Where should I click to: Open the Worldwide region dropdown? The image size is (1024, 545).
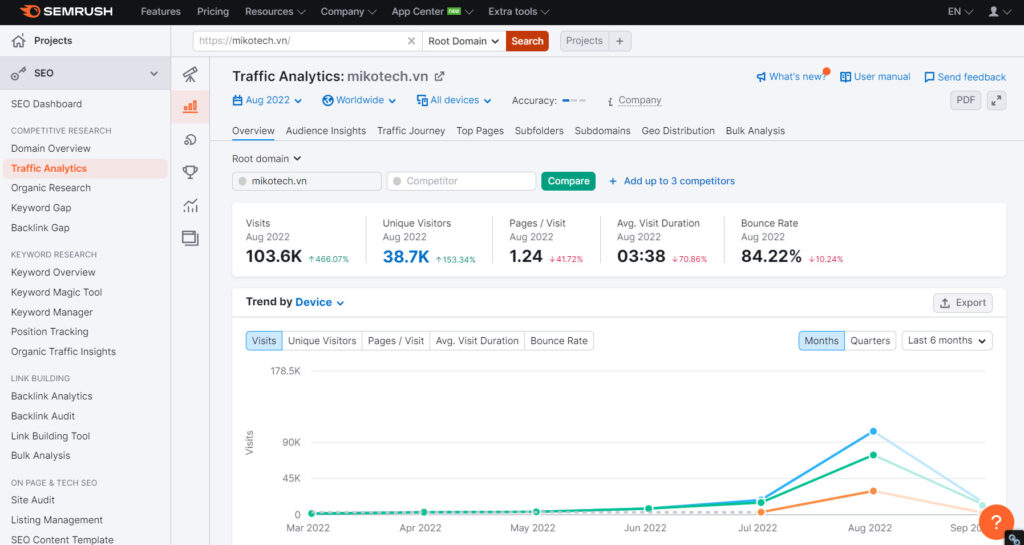coord(359,101)
